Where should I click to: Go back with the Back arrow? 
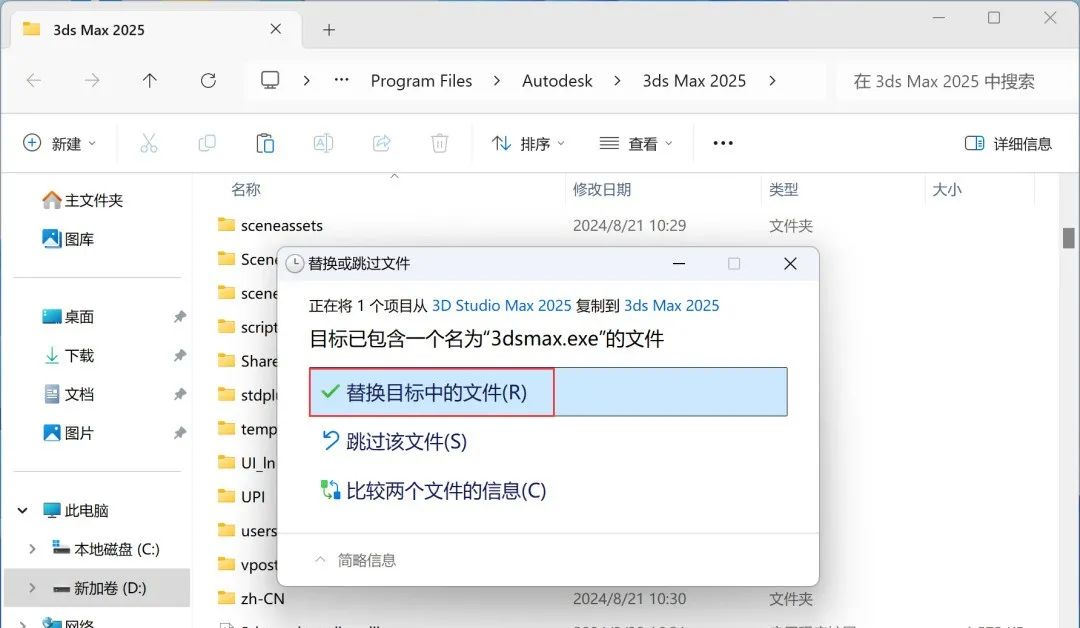34,81
